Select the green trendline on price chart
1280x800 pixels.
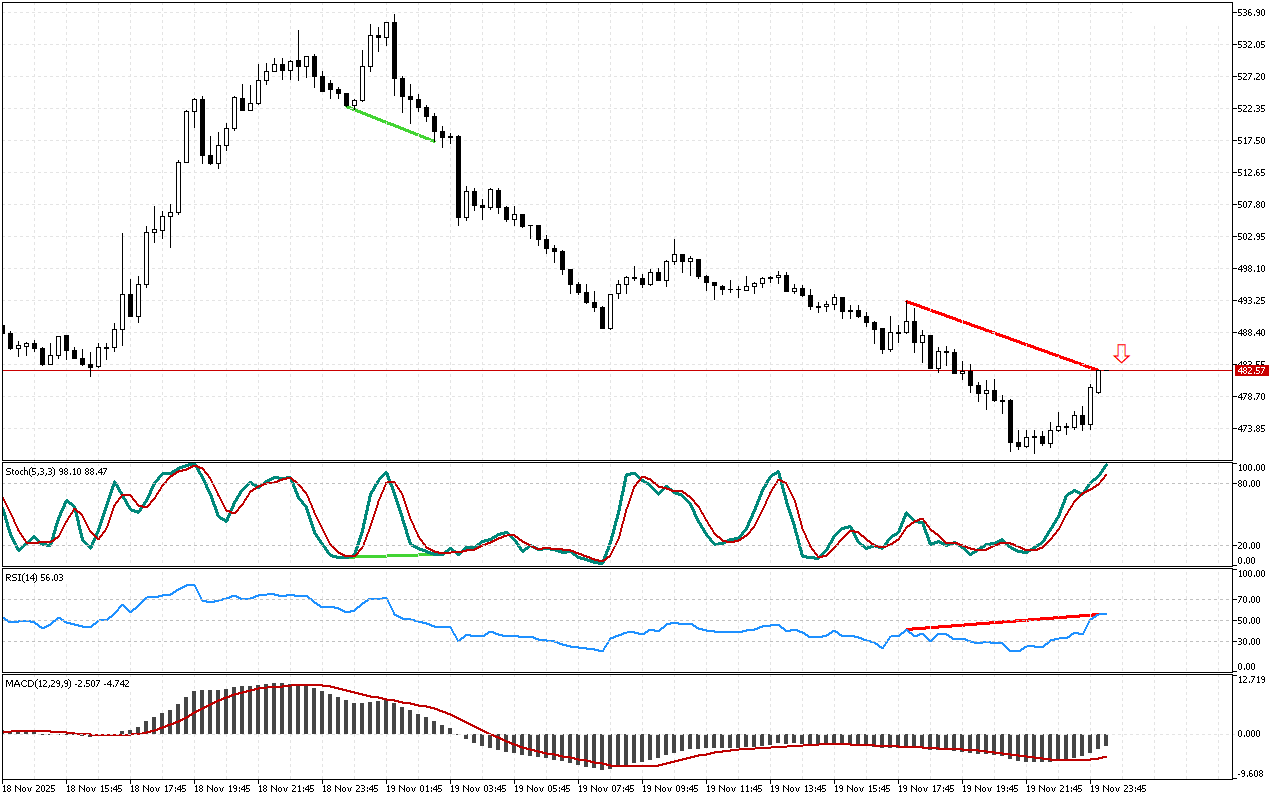(x=390, y=124)
